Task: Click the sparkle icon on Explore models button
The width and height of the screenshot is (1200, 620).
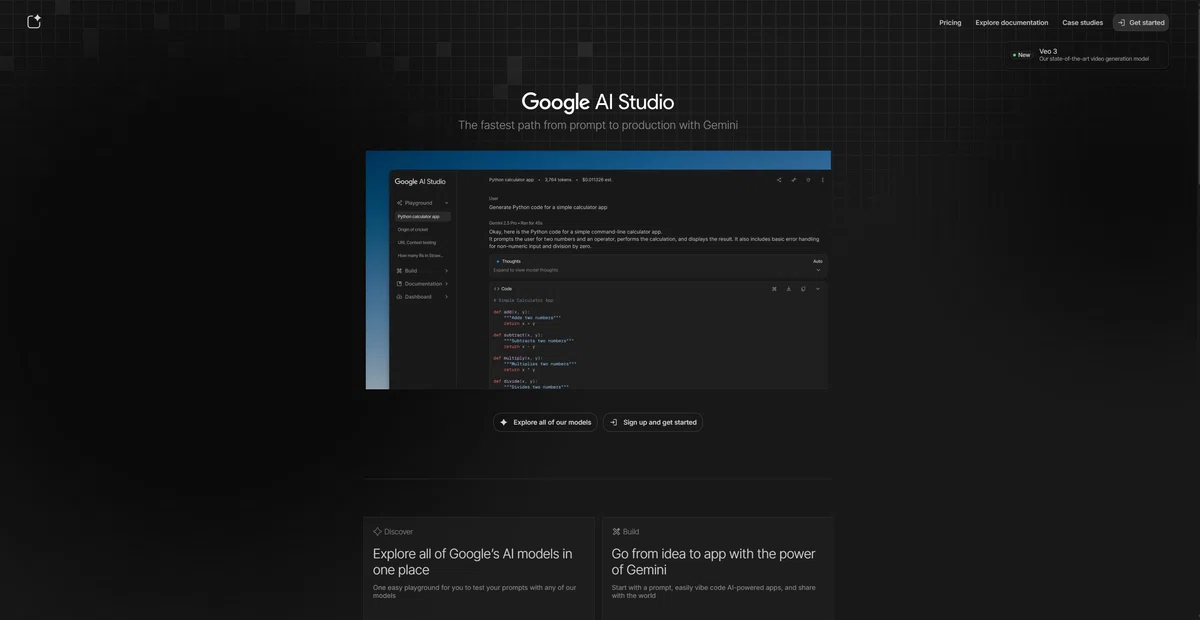Action: pyautogui.click(x=504, y=422)
